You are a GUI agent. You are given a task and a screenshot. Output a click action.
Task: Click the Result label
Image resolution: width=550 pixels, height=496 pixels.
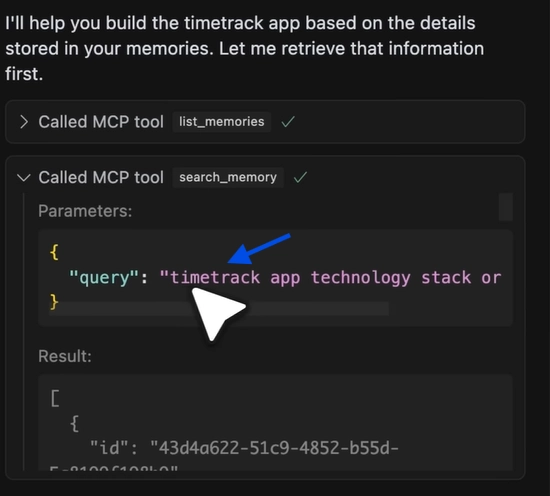coord(65,356)
